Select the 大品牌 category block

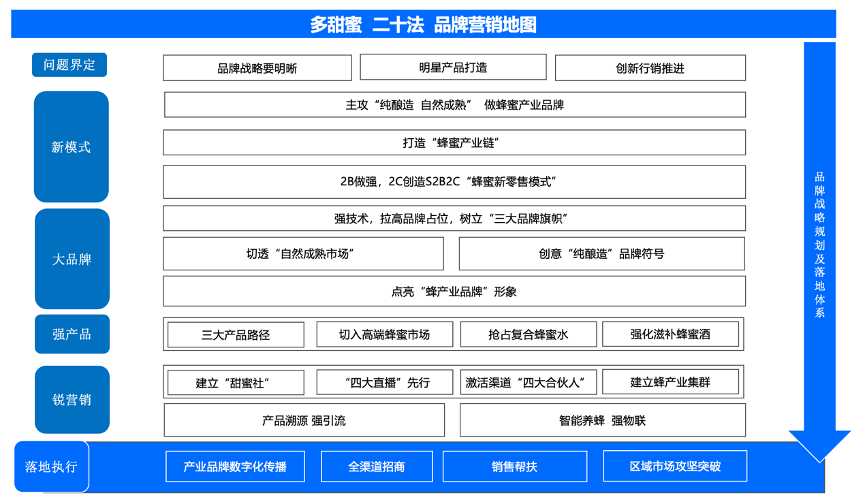(71, 259)
